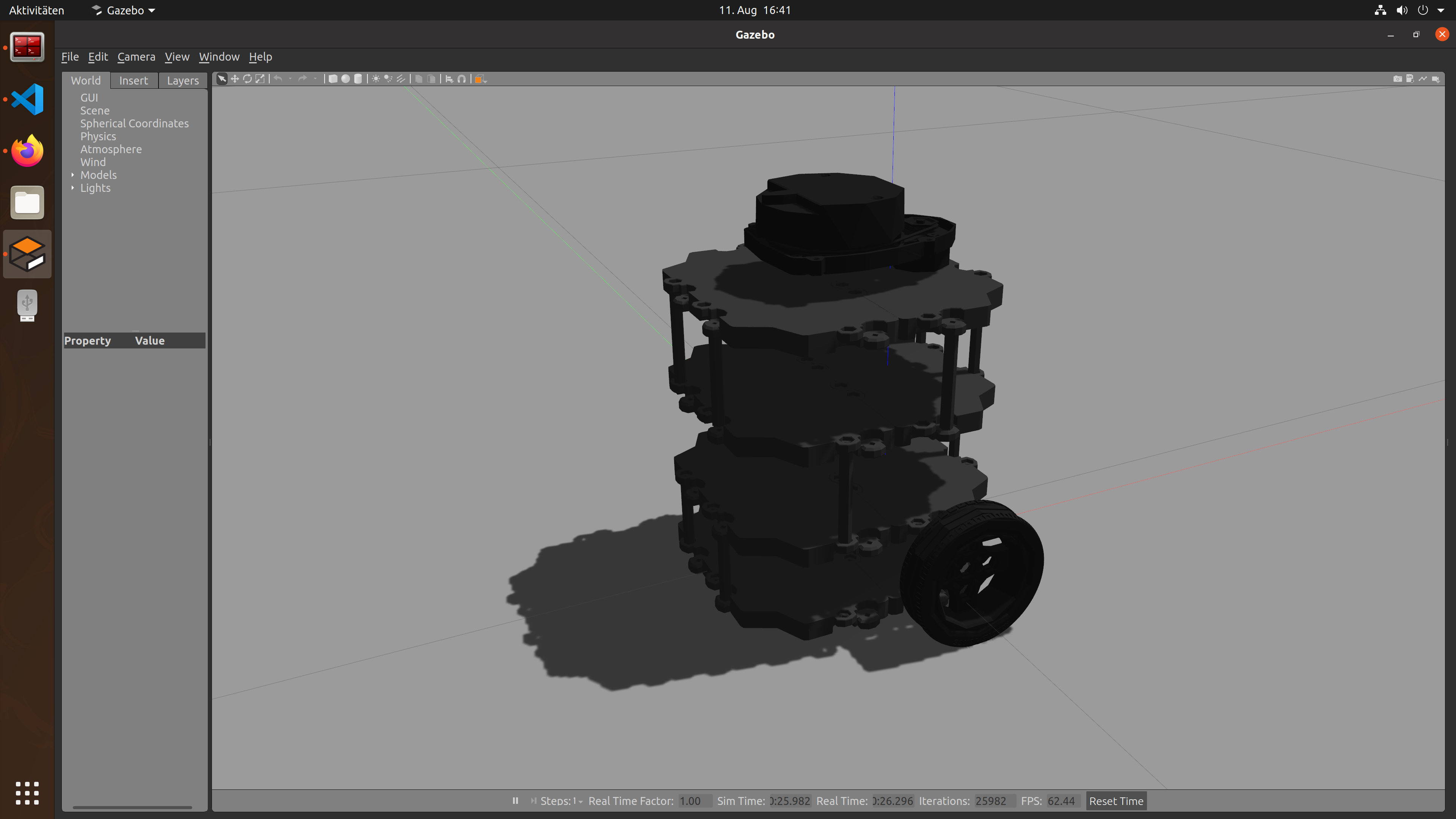Expand the Lights tree item
This screenshot has height=819, width=1456.
click(72, 188)
